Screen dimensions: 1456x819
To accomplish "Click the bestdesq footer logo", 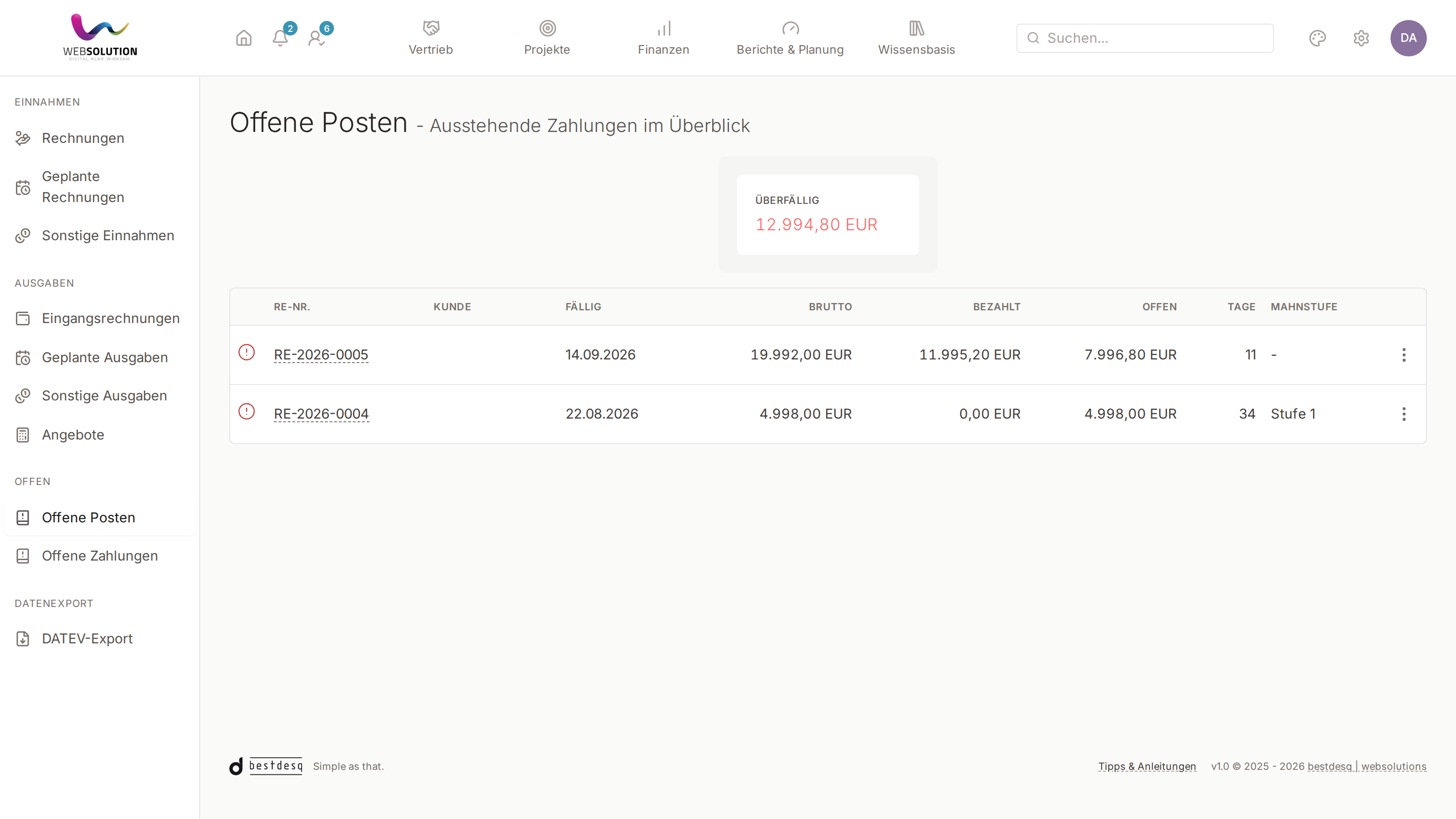I will (x=266, y=766).
